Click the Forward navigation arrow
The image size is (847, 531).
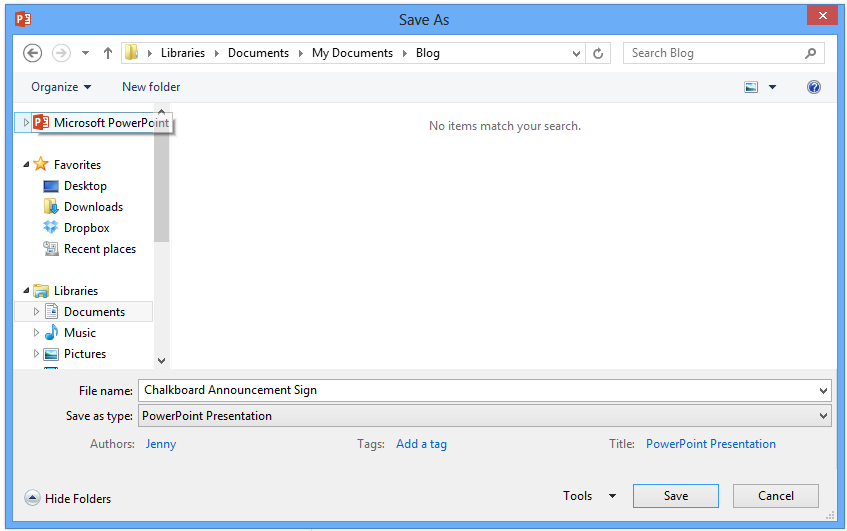(61, 53)
